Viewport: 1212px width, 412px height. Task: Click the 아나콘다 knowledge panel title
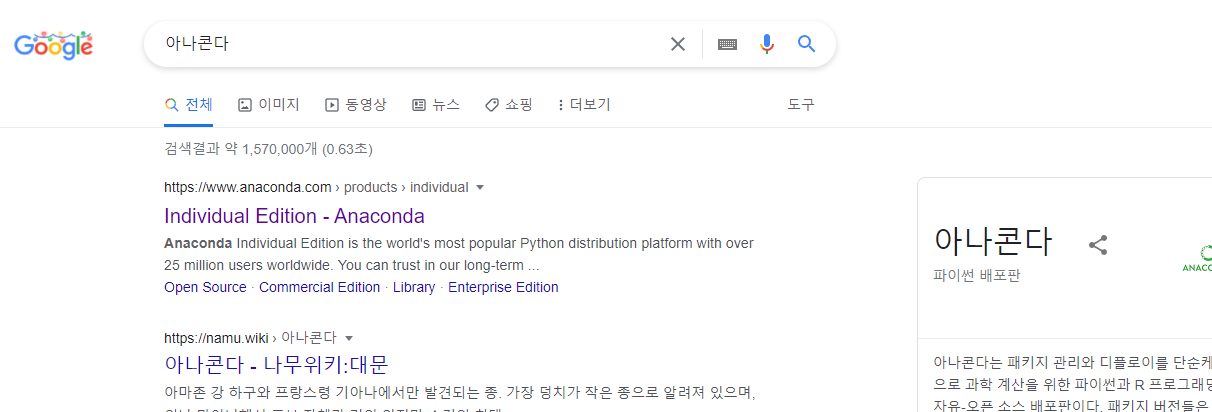pyautogui.click(x=993, y=242)
